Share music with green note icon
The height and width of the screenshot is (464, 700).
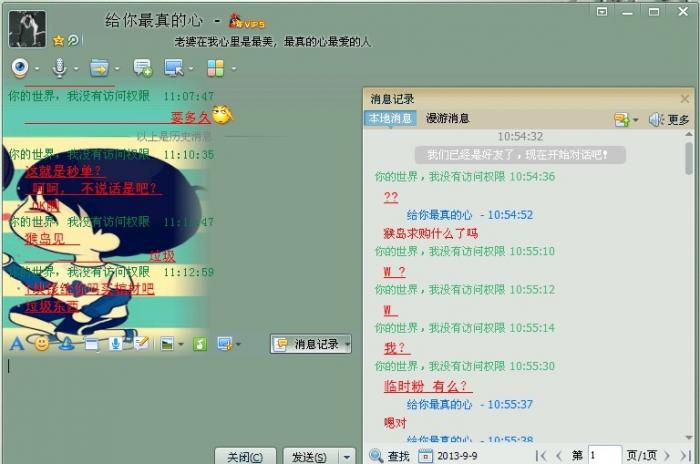pyautogui.click(x=200, y=344)
